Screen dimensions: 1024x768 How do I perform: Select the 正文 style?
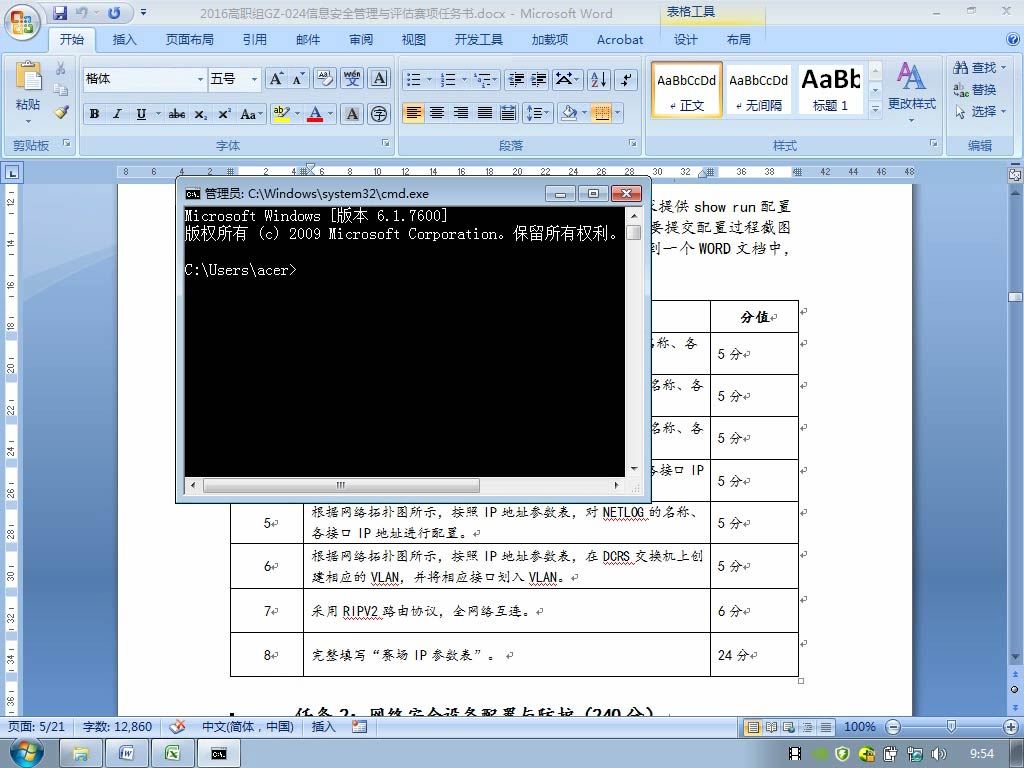pyautogui.click(x=686, y=89)
